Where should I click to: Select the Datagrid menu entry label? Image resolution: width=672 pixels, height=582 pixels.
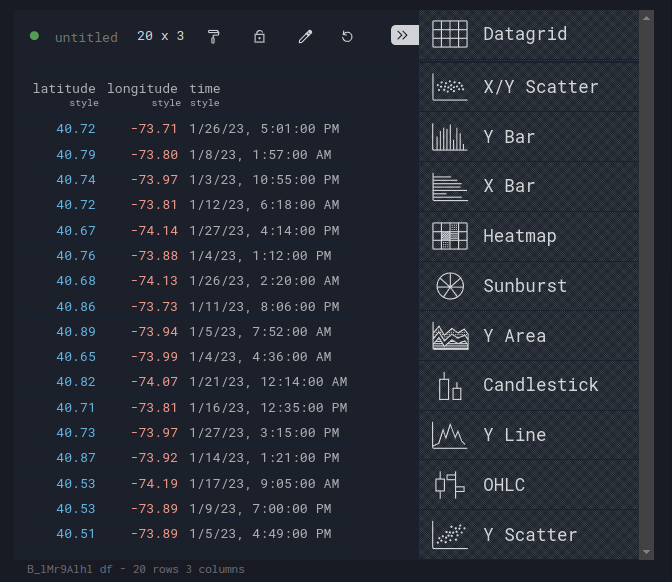525,34
